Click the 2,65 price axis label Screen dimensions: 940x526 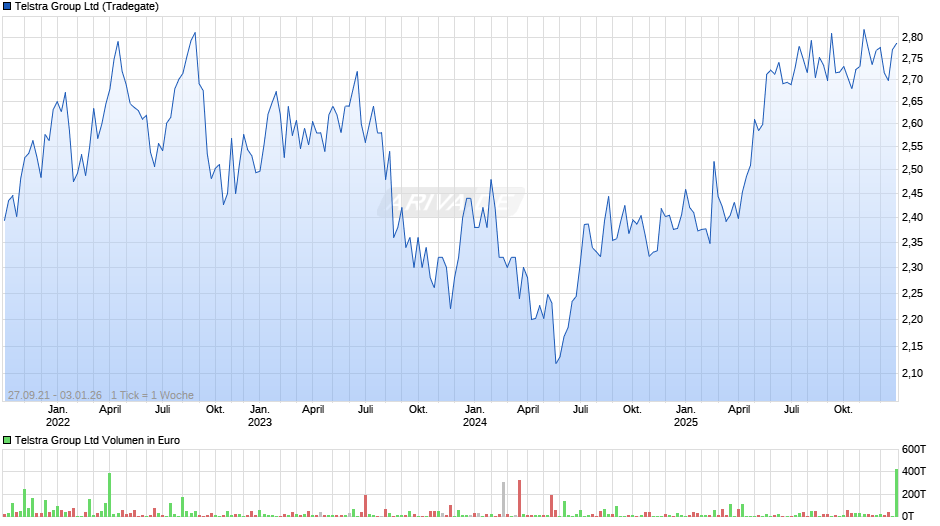coord(912,101)
